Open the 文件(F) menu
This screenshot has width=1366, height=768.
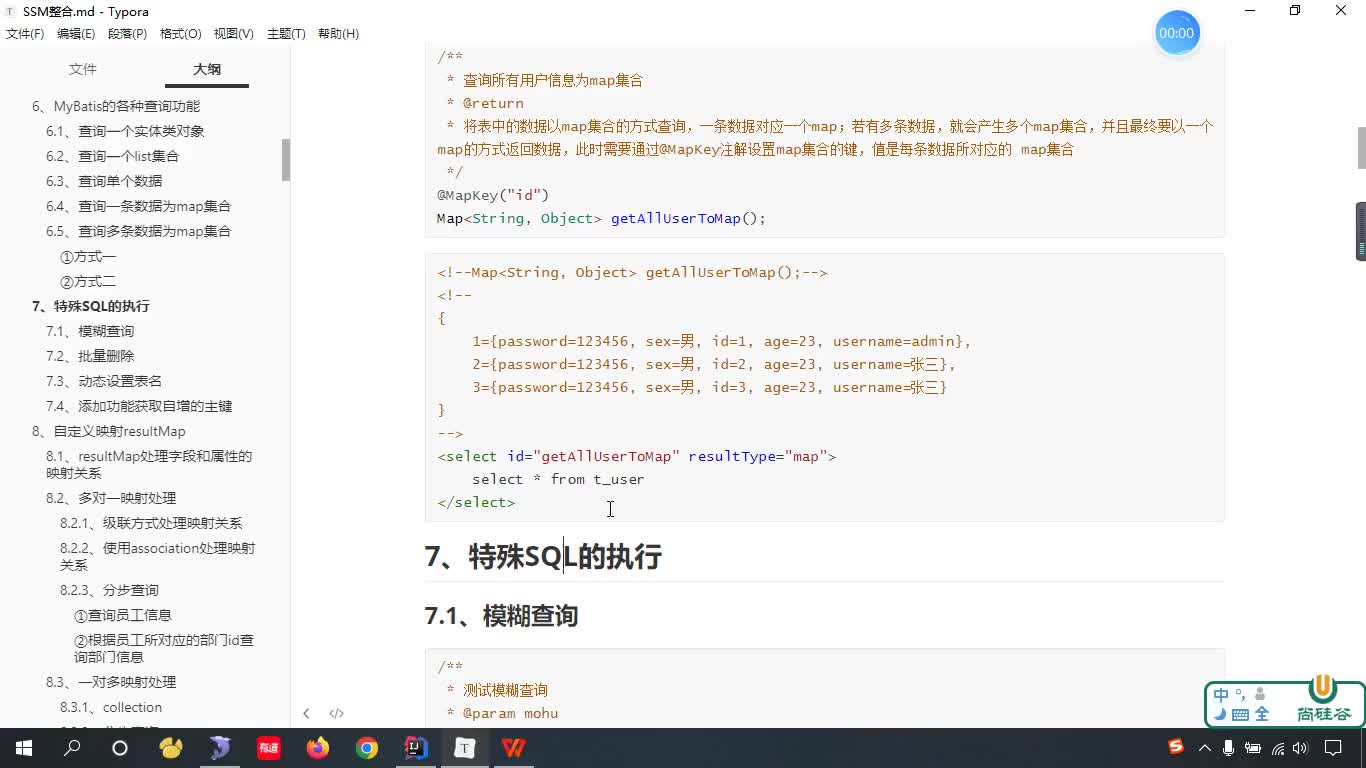pyautogui.click(x=25, y=34)
